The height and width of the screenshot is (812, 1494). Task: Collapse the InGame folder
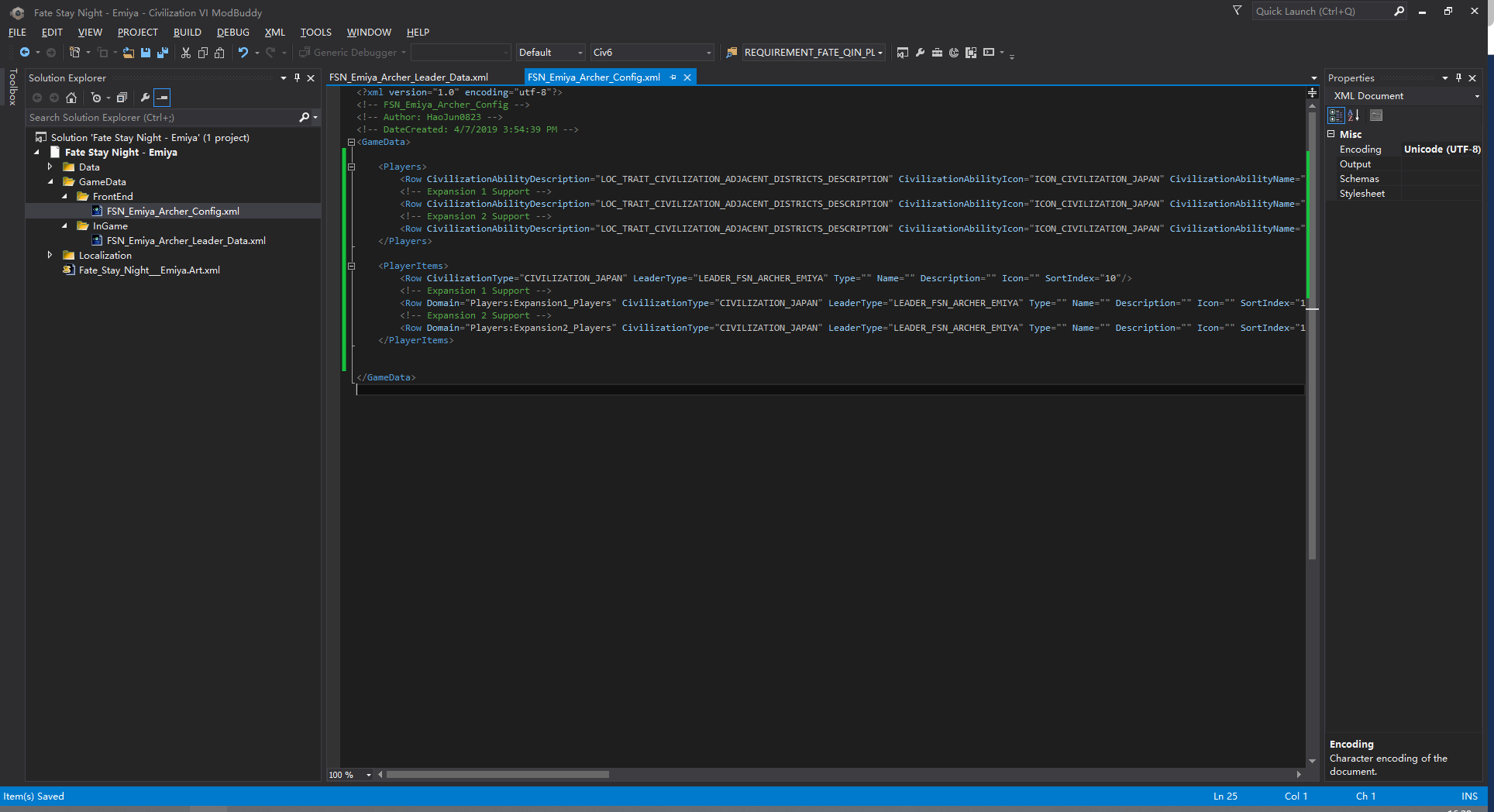coord(64,226)
